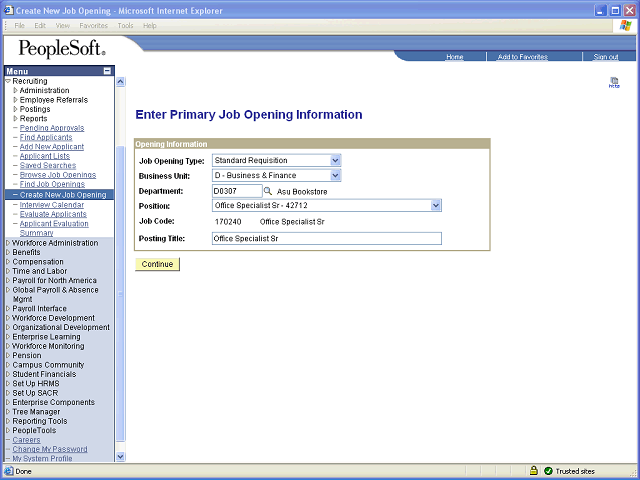This screenshot has width=640, height=480.
Task: Go to the Home link
Action: 454,57
